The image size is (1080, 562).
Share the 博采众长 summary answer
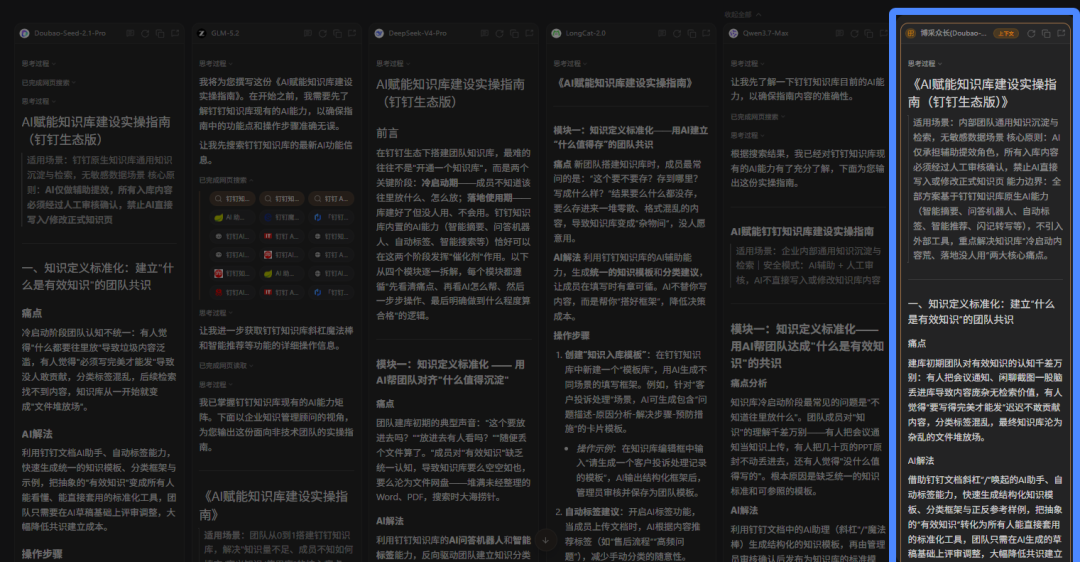(x=1061, y=33)
